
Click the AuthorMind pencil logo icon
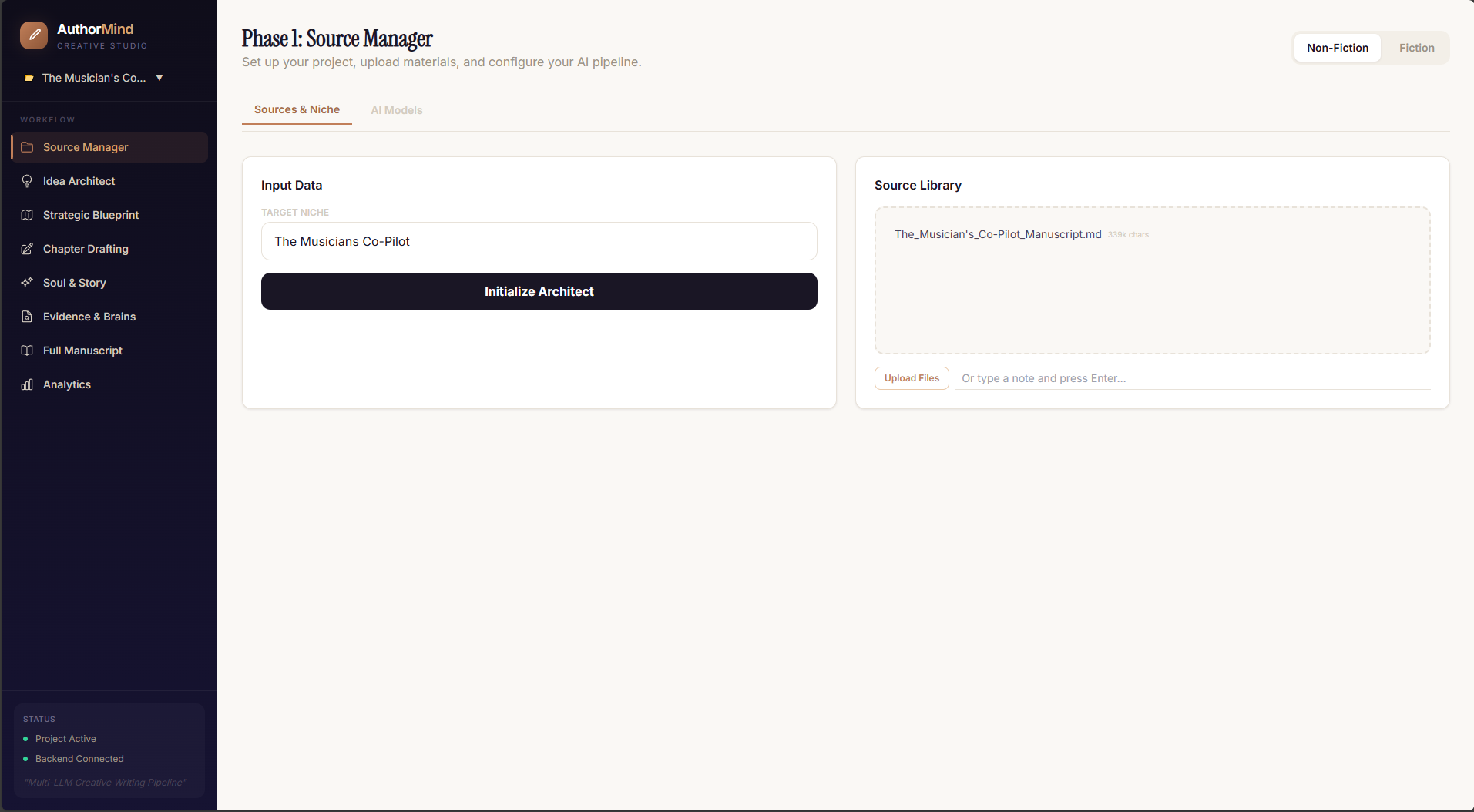34,35
